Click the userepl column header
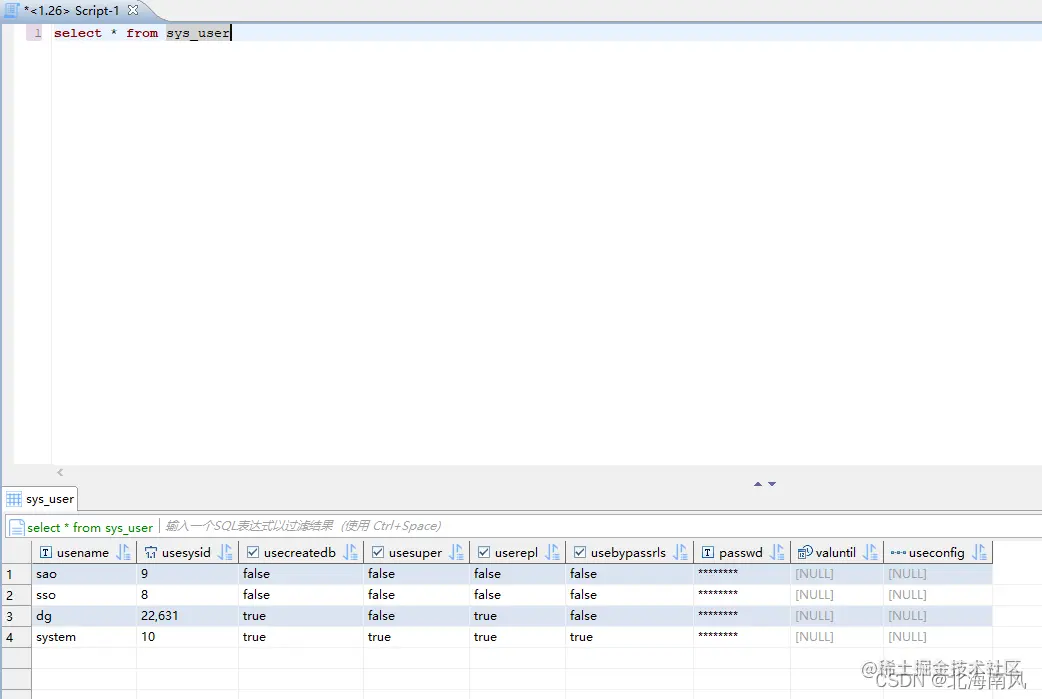1042x699 pixels. click(x=516, y=553)
